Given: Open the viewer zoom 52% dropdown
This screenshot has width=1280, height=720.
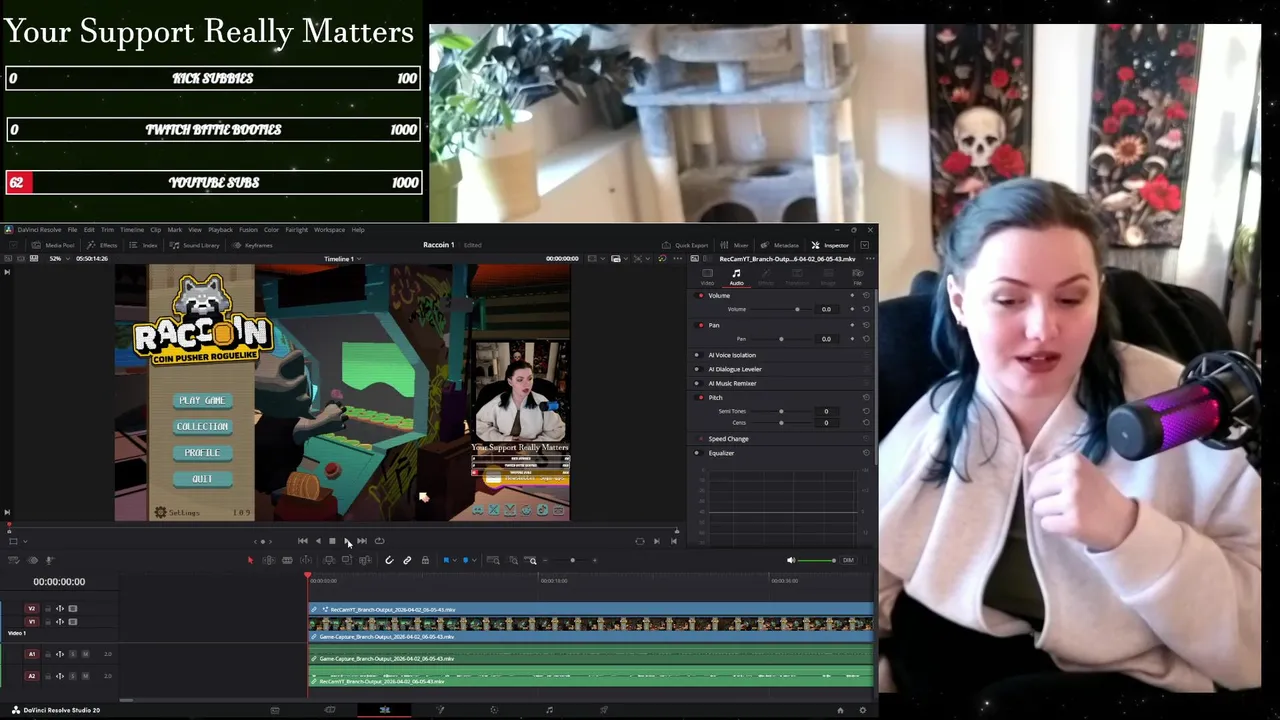Looking at the screenshot, I should click(x=60, y=258).
